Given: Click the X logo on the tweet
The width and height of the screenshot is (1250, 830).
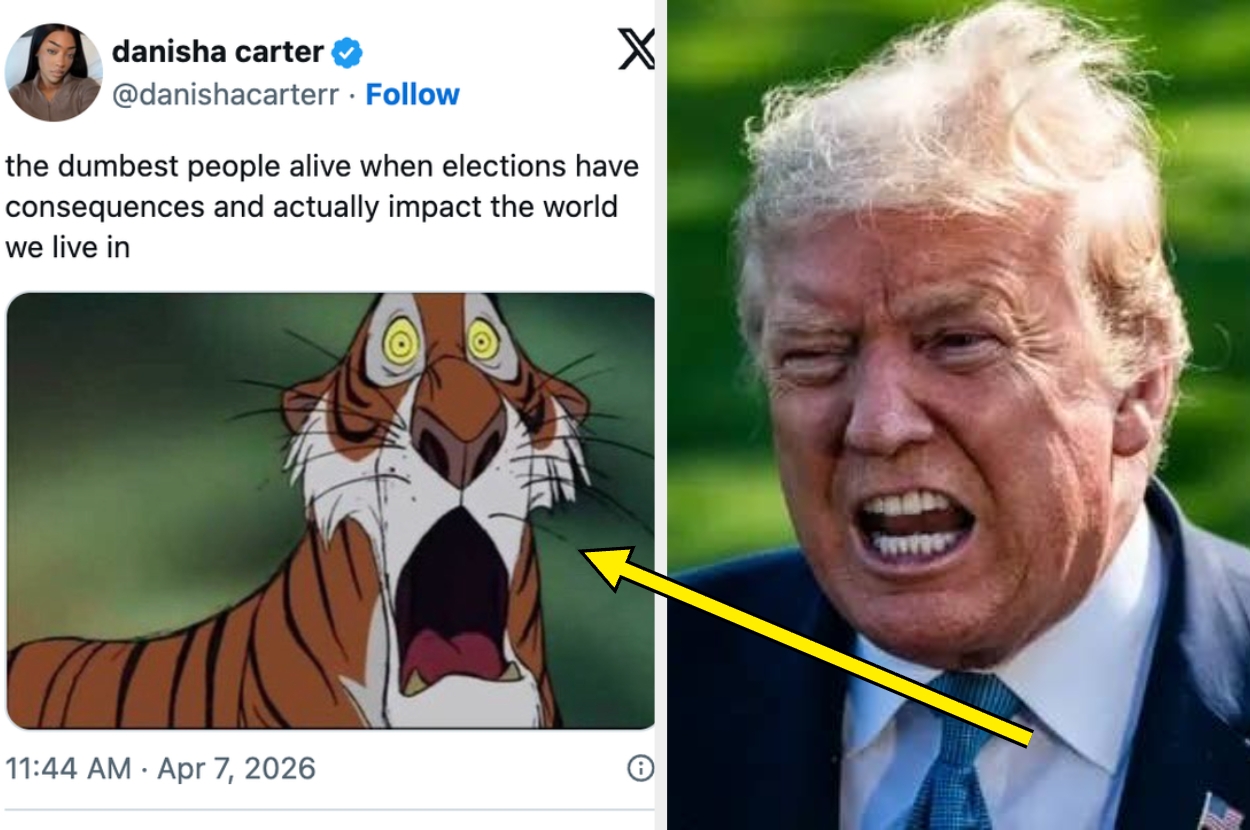Looking at the screenshot, I should point(636,49).
